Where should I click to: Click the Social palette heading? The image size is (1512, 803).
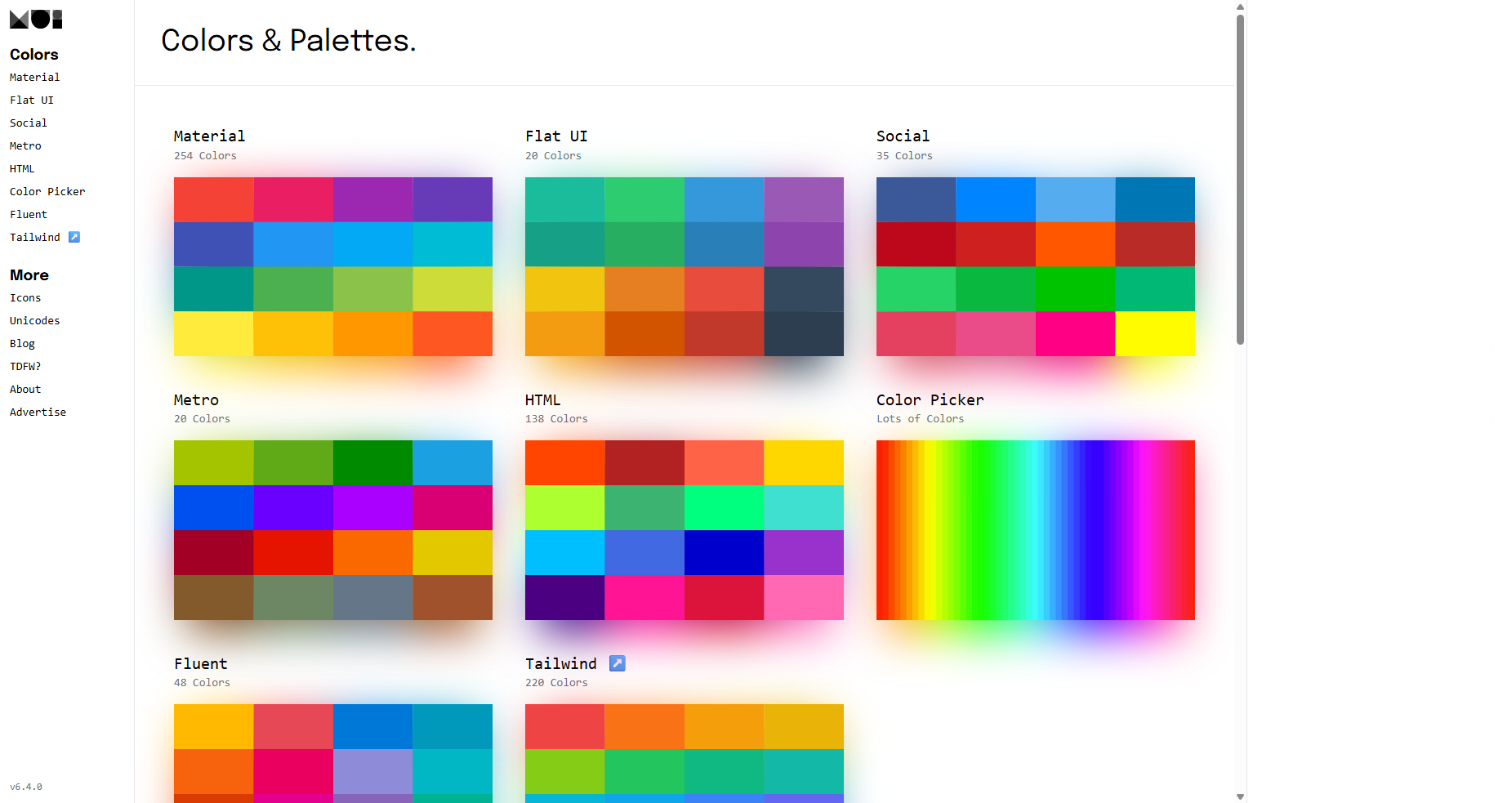click(x=903, y=136)
